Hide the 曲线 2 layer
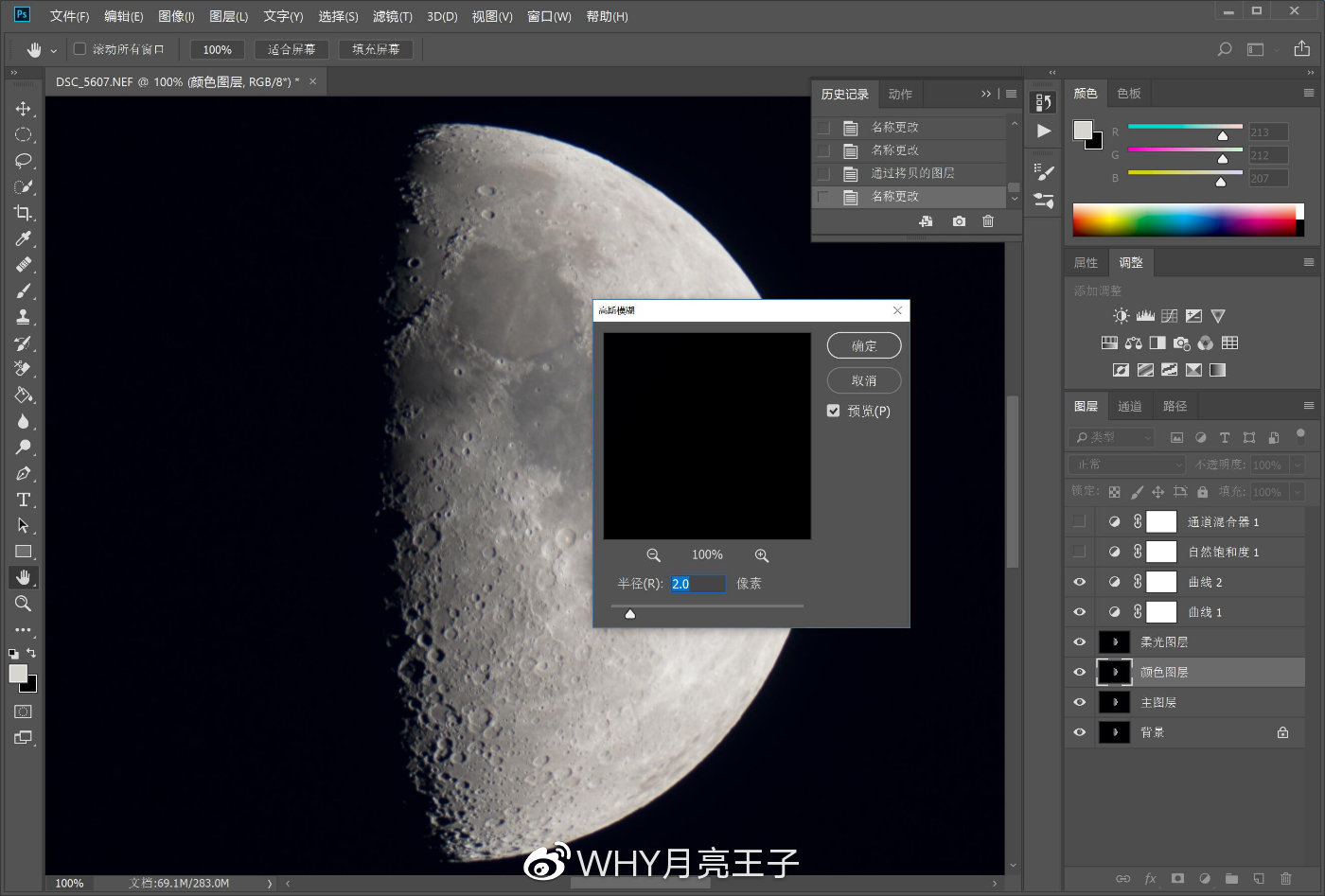The width and height of the screenshot is (1325, 896). (1079, 582)
